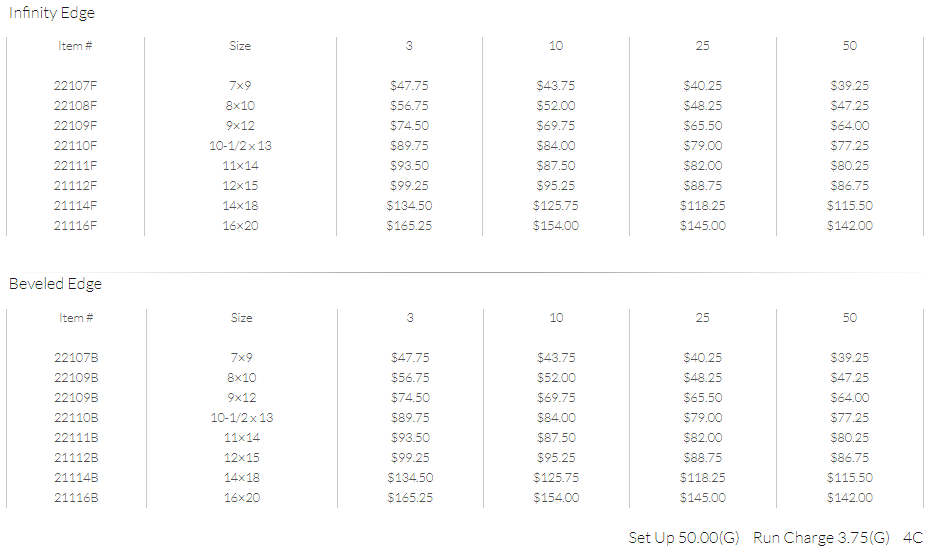Click the $39.25 price for 22107F
Screen dimensions: 937x556
click(x=850, y=85)
